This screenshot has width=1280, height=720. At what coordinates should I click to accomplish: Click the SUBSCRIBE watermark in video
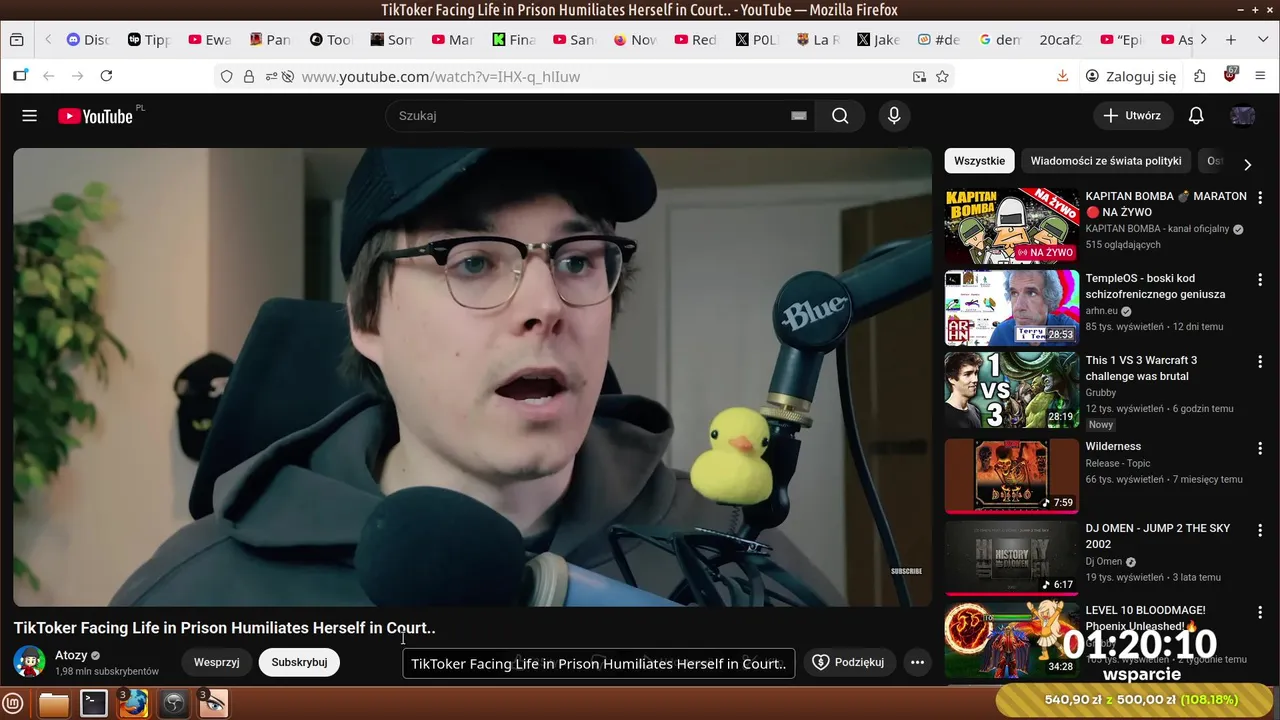906,571
